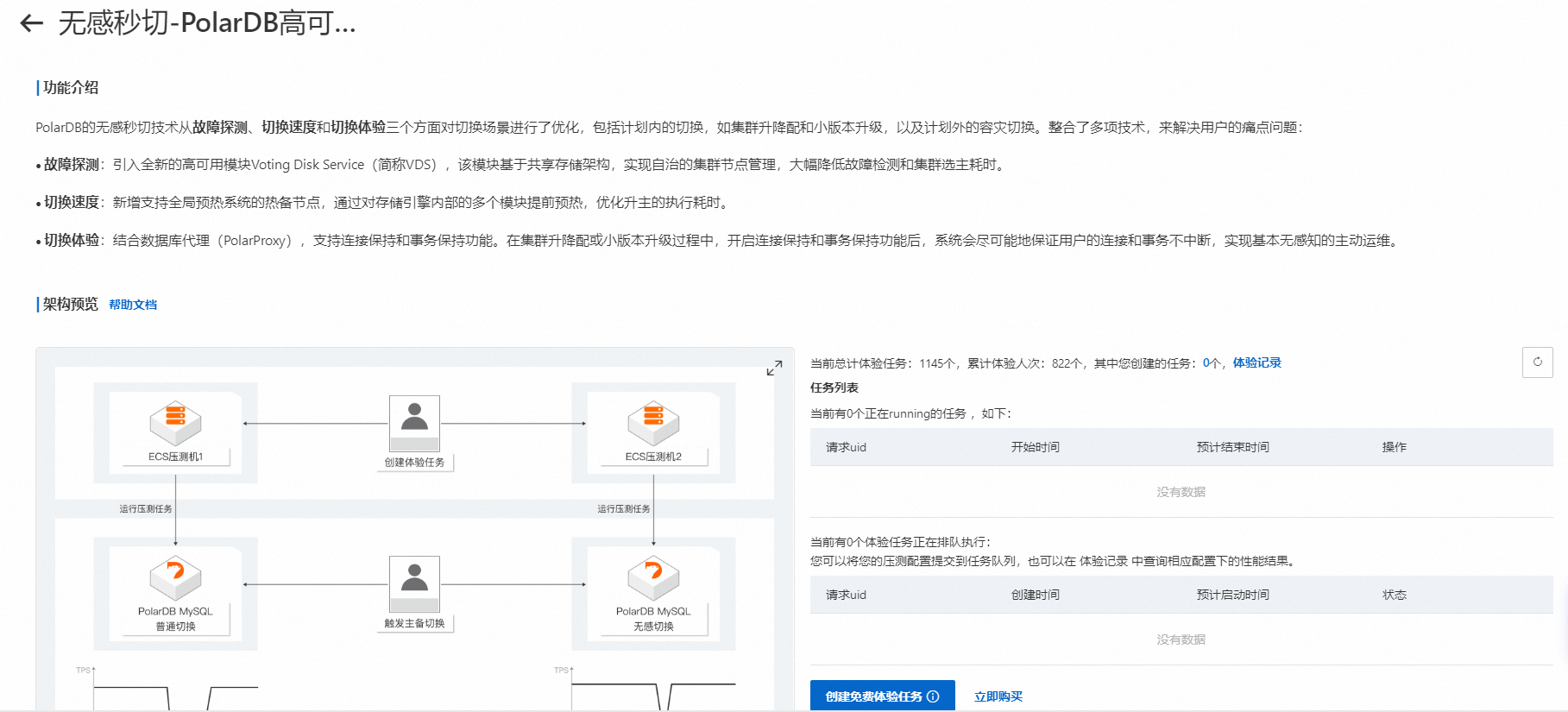Image resolution: width=1568 pixels, height=712 pixels.
Task: Click 请求uid header in the running tasks table
Action: click(x=846, y=447)
